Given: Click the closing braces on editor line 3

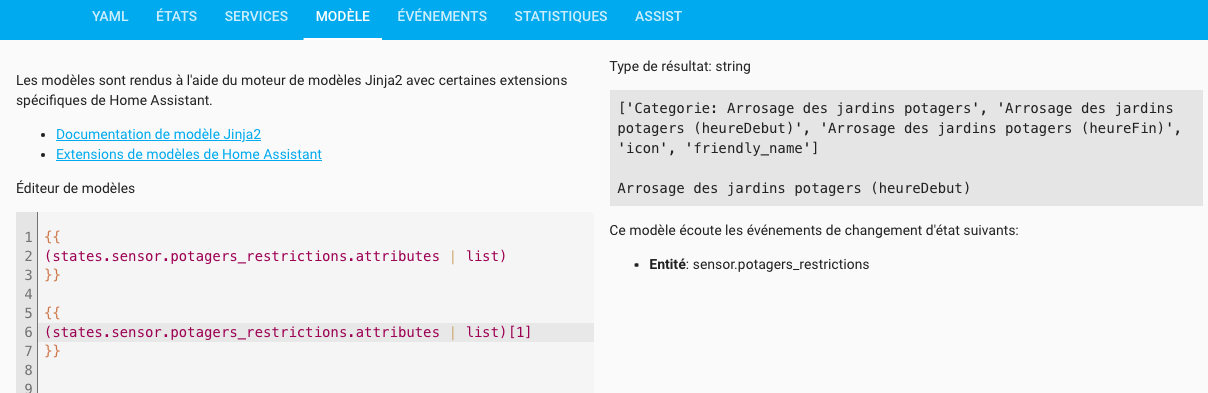Looking at the screenshot, I should (x=53, y=275).
